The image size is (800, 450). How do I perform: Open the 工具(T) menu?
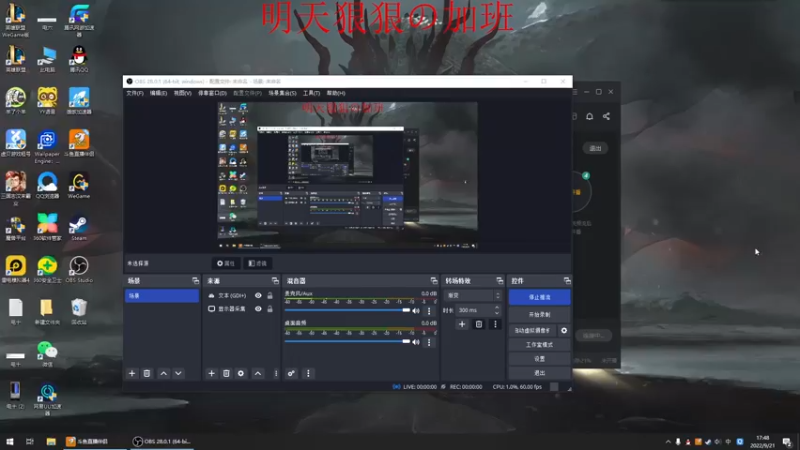click(x=311, y=93)
